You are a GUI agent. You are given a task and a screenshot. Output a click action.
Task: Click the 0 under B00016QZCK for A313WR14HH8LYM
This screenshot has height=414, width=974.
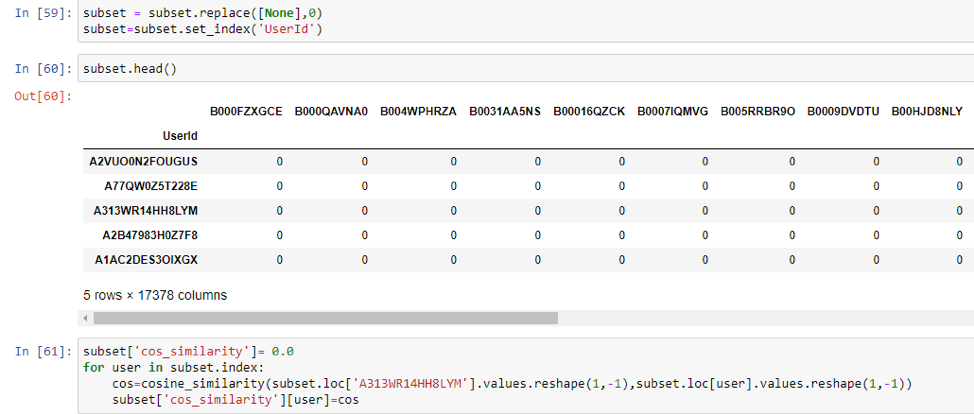[x=621, y=211]
